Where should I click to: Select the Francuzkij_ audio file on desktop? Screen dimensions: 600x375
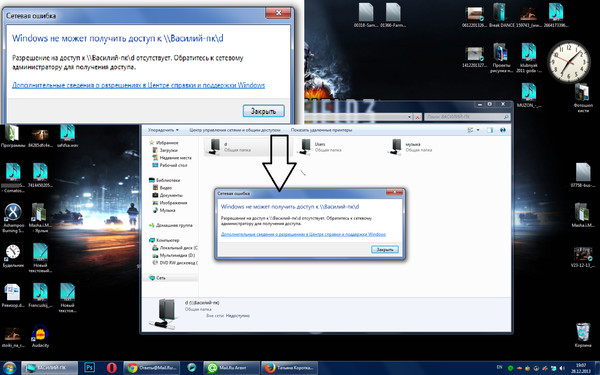click(40, 295)
